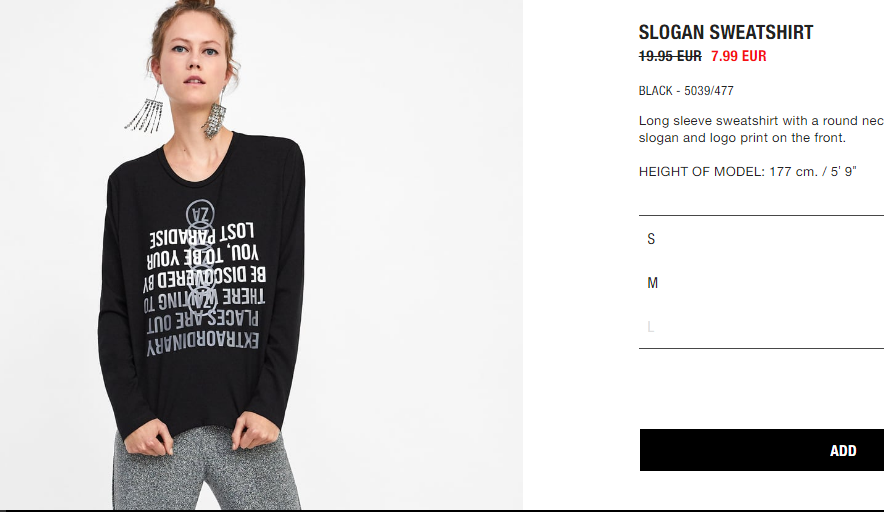This screenshot has width=884, height=512.
Task: Click the SLOGAN SWEATSHIRT title
Action: (726, 33)
